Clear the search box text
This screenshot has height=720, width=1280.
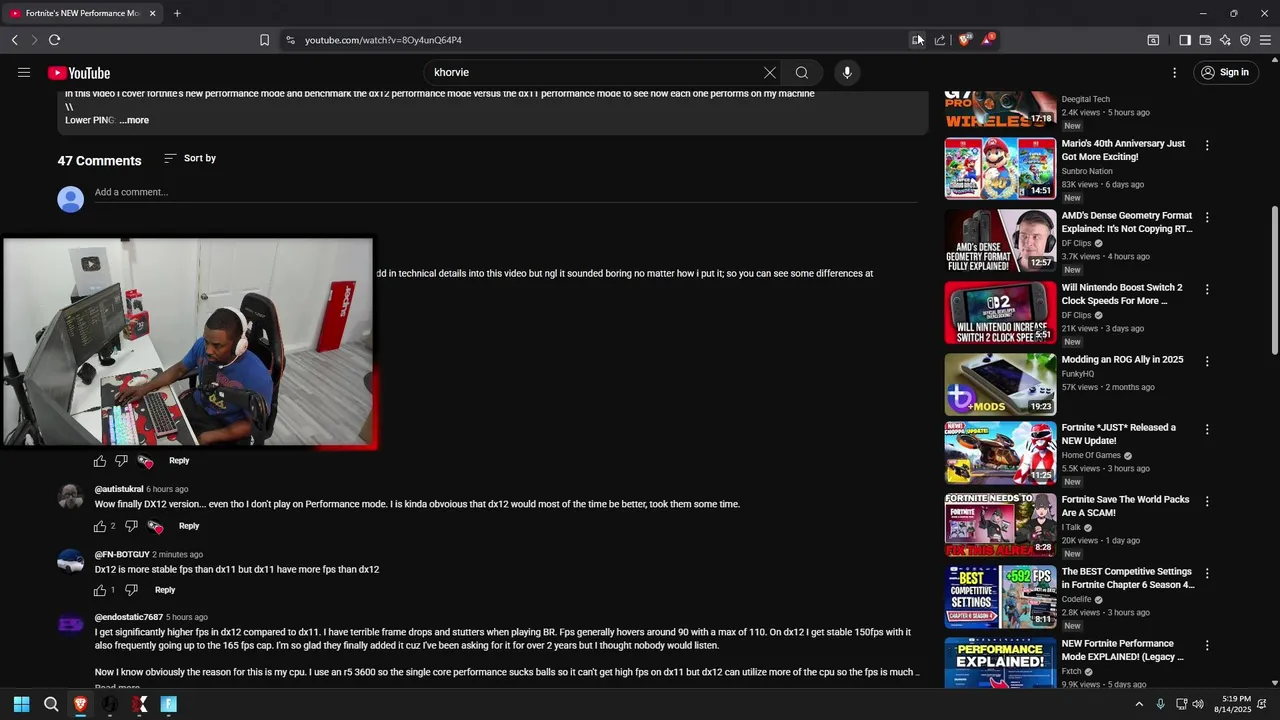click(x=769, y=72)
